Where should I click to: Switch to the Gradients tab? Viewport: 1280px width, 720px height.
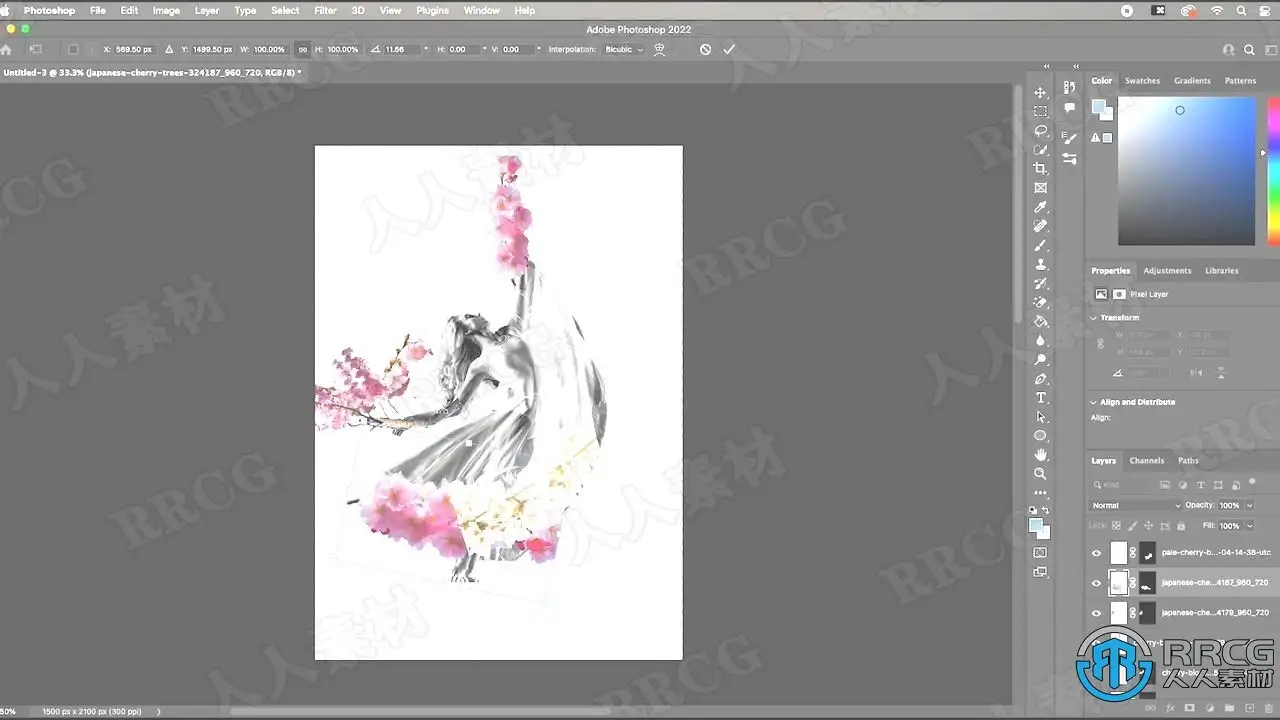tap(1192, 81)
